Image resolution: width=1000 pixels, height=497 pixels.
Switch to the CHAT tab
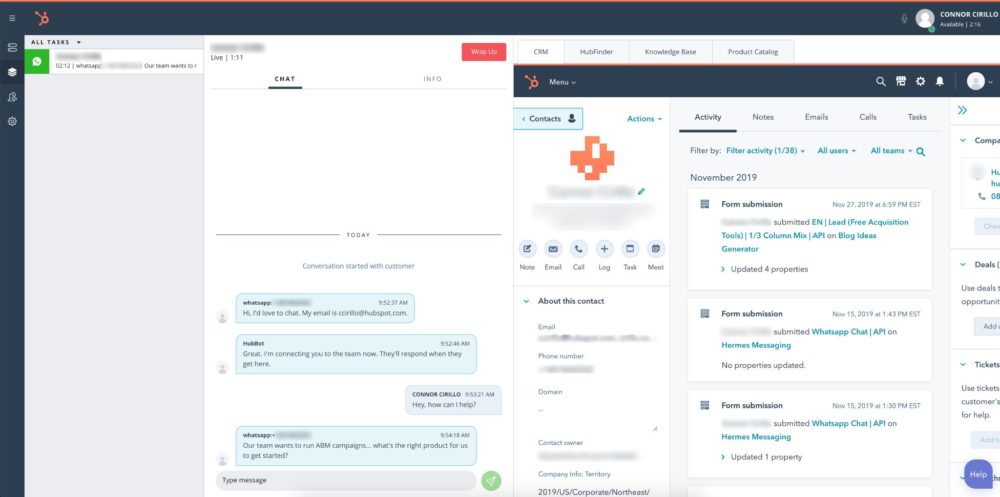[x=285, y=79]
